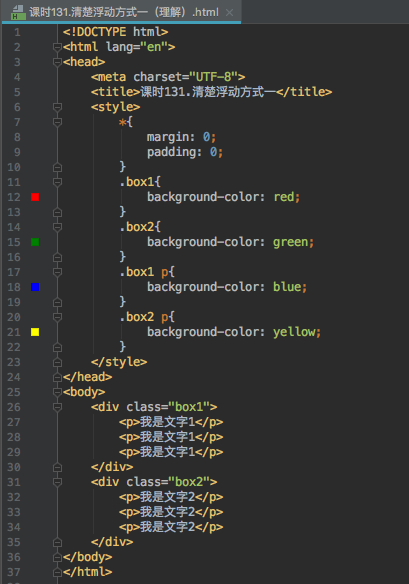Viewport: 409px width, 584px height.
Task: Click the class="box2" attribute
Action: point(168,482)
